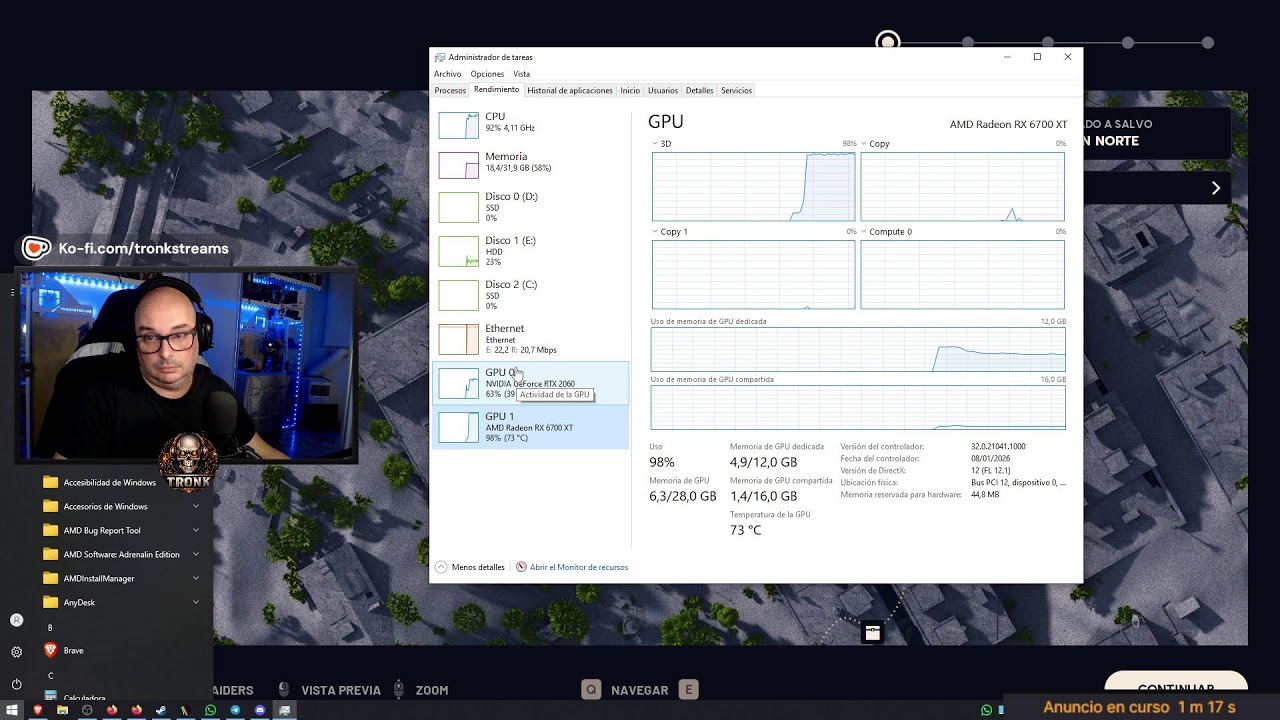Viewport: 1280px width, 720px height.
Task: Click dedicated GPU memory usage graph
Action: click(x=858, y=349)
